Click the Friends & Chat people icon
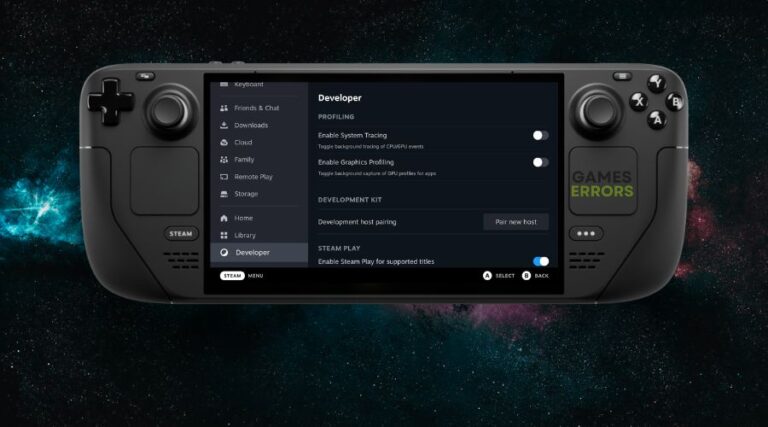This screenshot has width=768, height=427. tap(224, 108)
